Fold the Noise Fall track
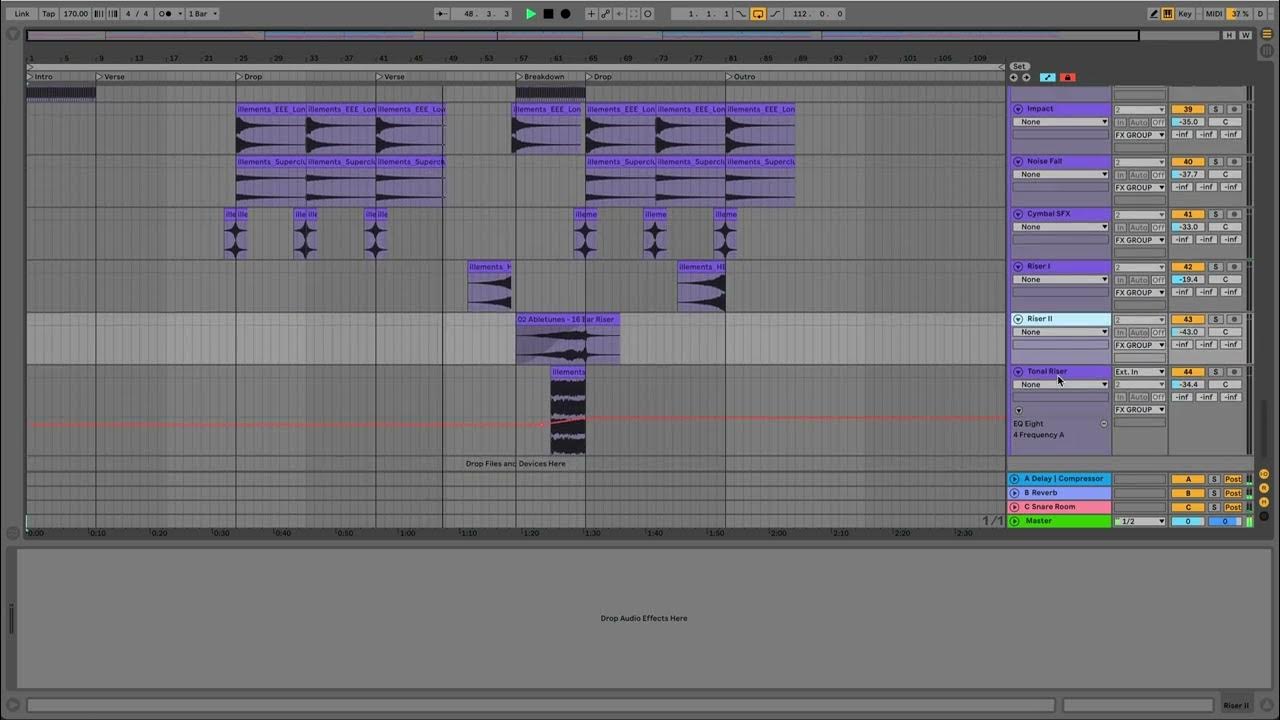Viewport: 1280px width, 720px height. coord(1018,161)
